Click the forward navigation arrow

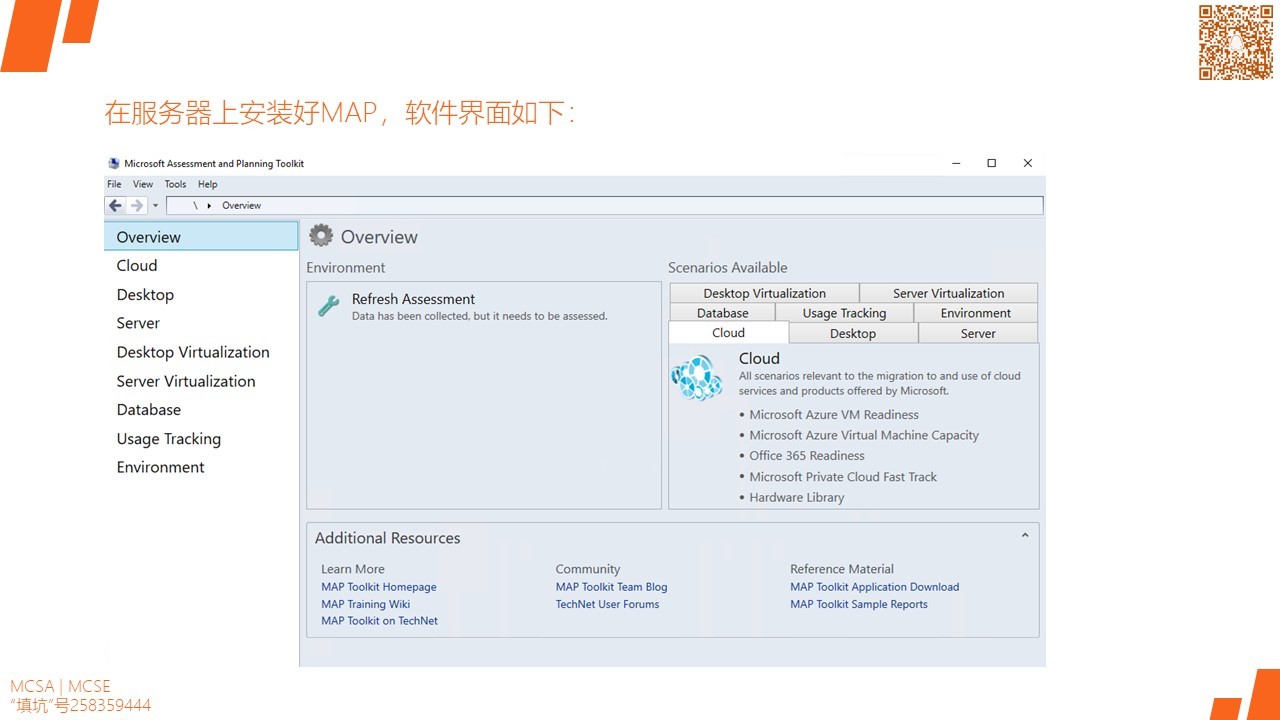(x=137, y=205)
